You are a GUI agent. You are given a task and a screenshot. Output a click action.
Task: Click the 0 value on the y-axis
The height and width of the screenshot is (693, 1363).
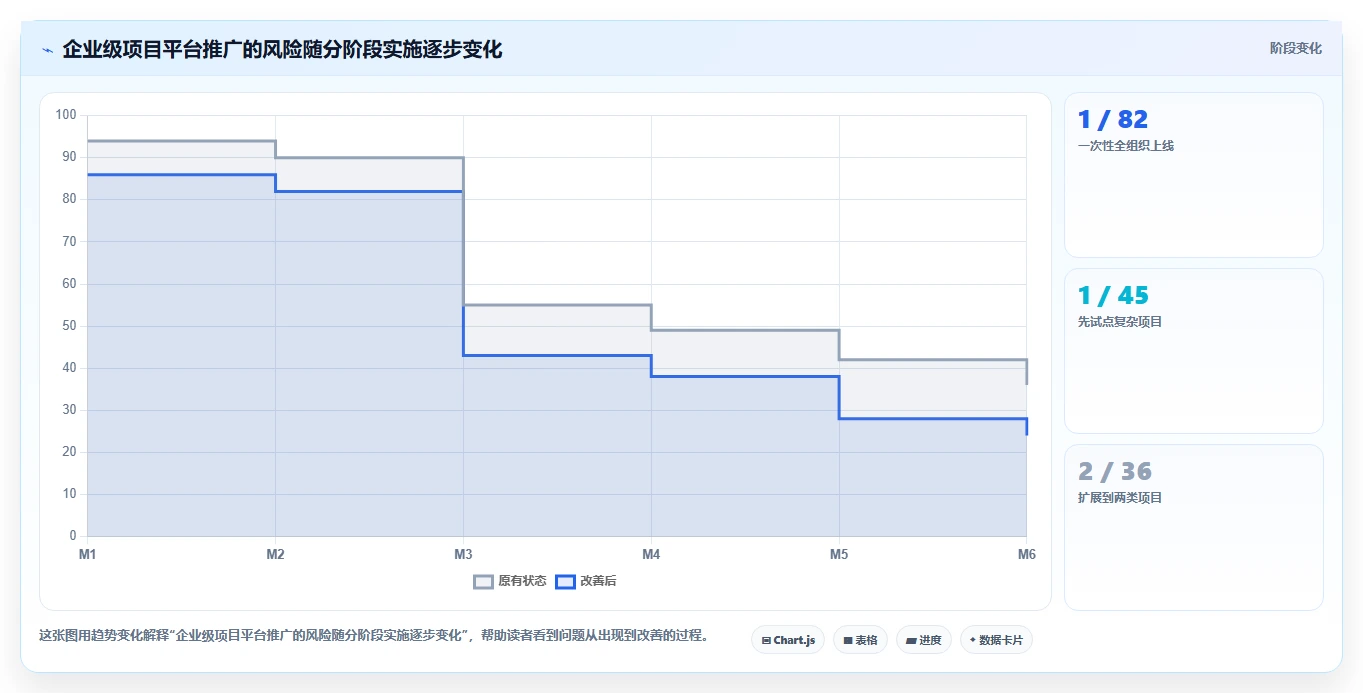(73, 536)
